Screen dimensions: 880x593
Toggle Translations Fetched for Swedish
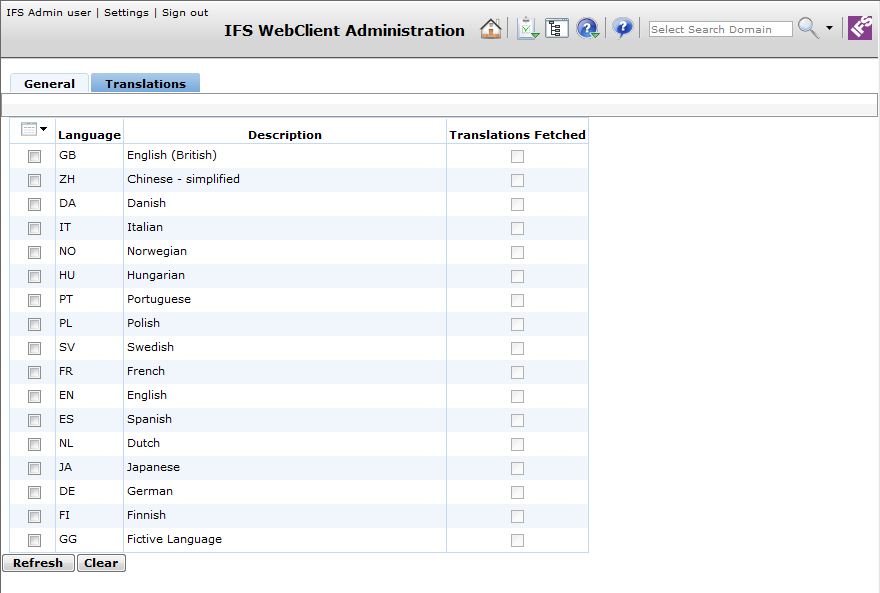tap(517, 348)
